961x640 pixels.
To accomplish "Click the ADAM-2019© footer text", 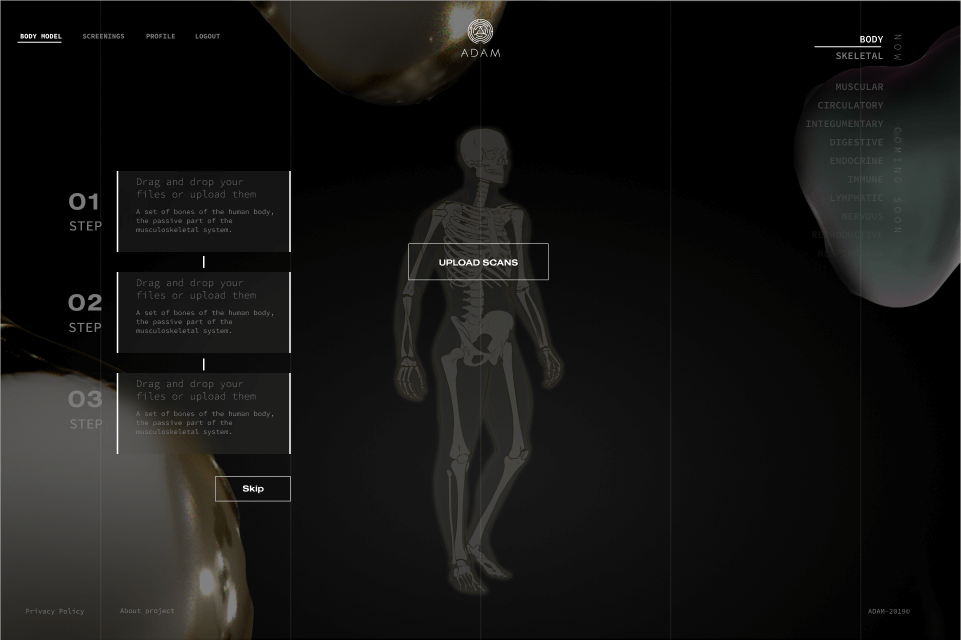I will (x=889, y=611).
